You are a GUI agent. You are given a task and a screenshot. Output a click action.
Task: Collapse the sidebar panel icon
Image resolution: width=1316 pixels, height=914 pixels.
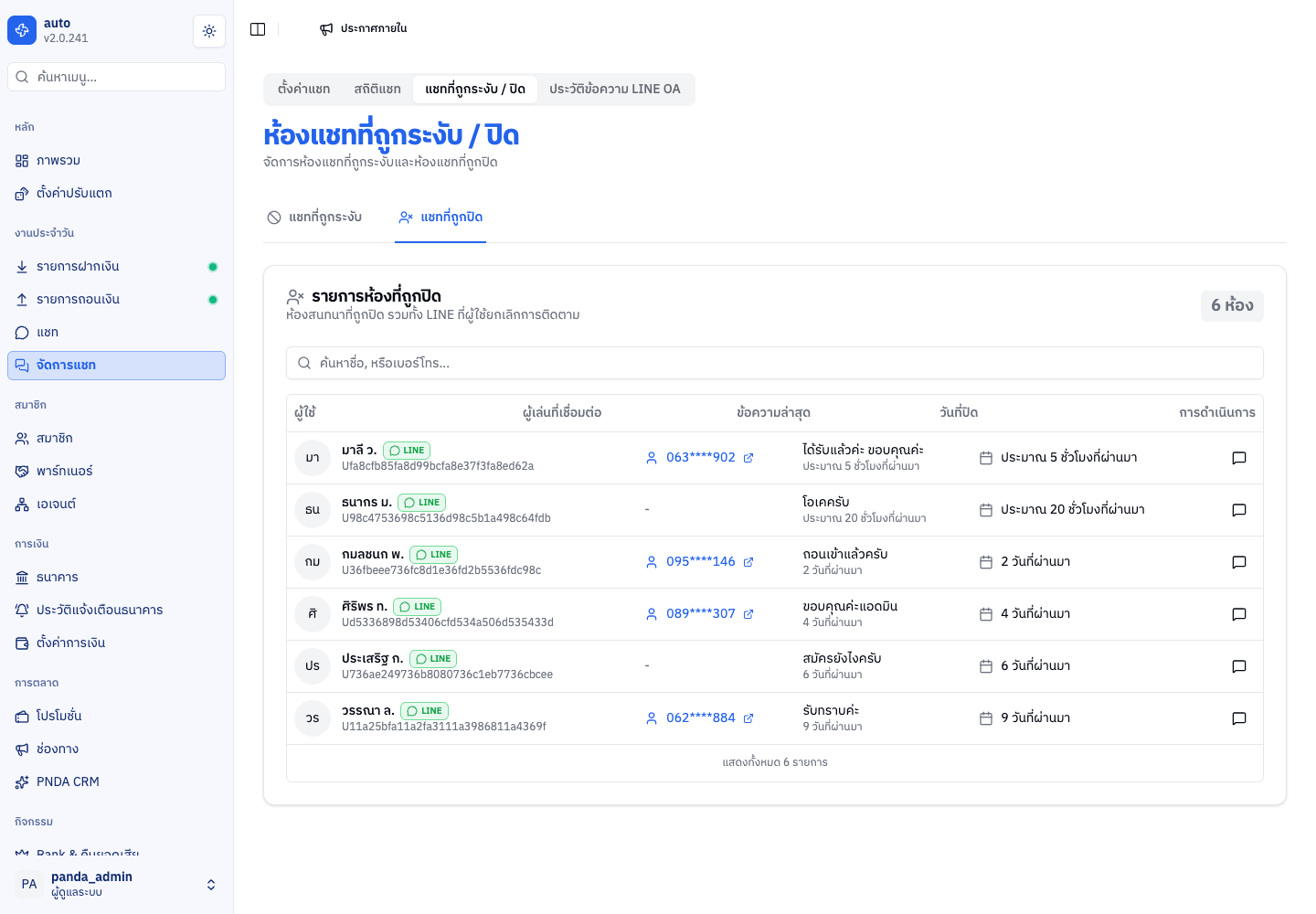[258, 29]
